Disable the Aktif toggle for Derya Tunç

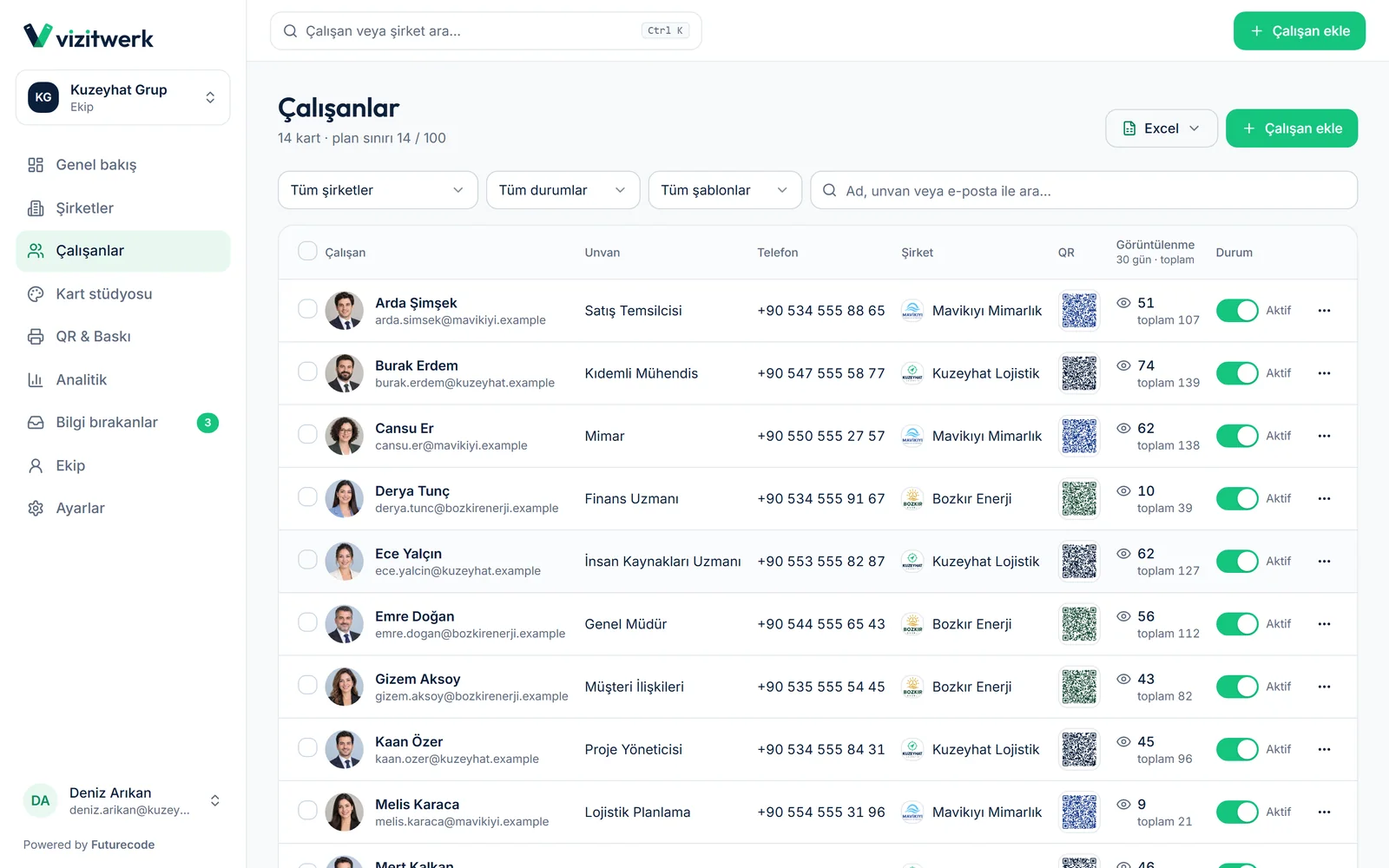point(1237,499)
